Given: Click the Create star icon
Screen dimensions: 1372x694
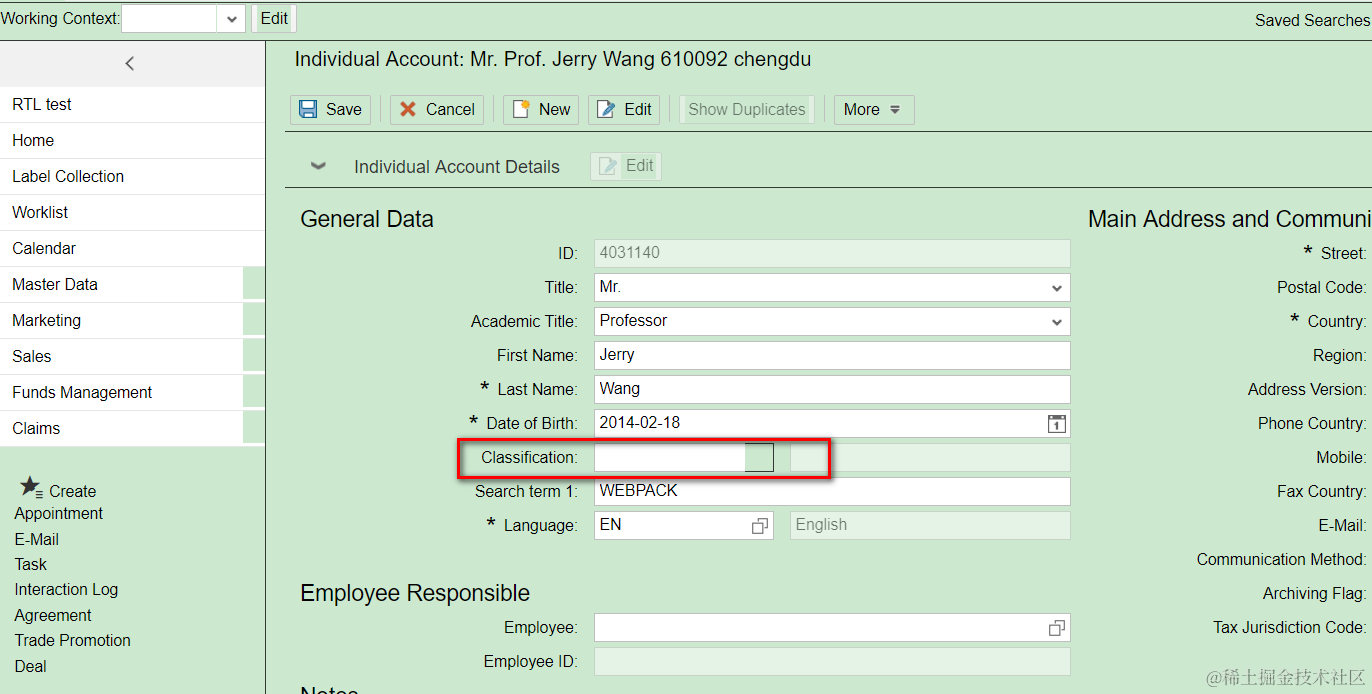Looking at the screenshot, I should click(31, 487).
